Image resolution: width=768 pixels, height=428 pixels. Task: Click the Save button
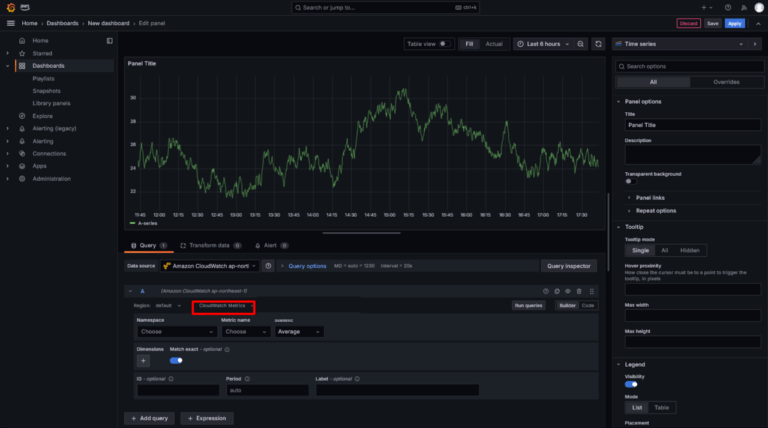[x=713, y=24]
